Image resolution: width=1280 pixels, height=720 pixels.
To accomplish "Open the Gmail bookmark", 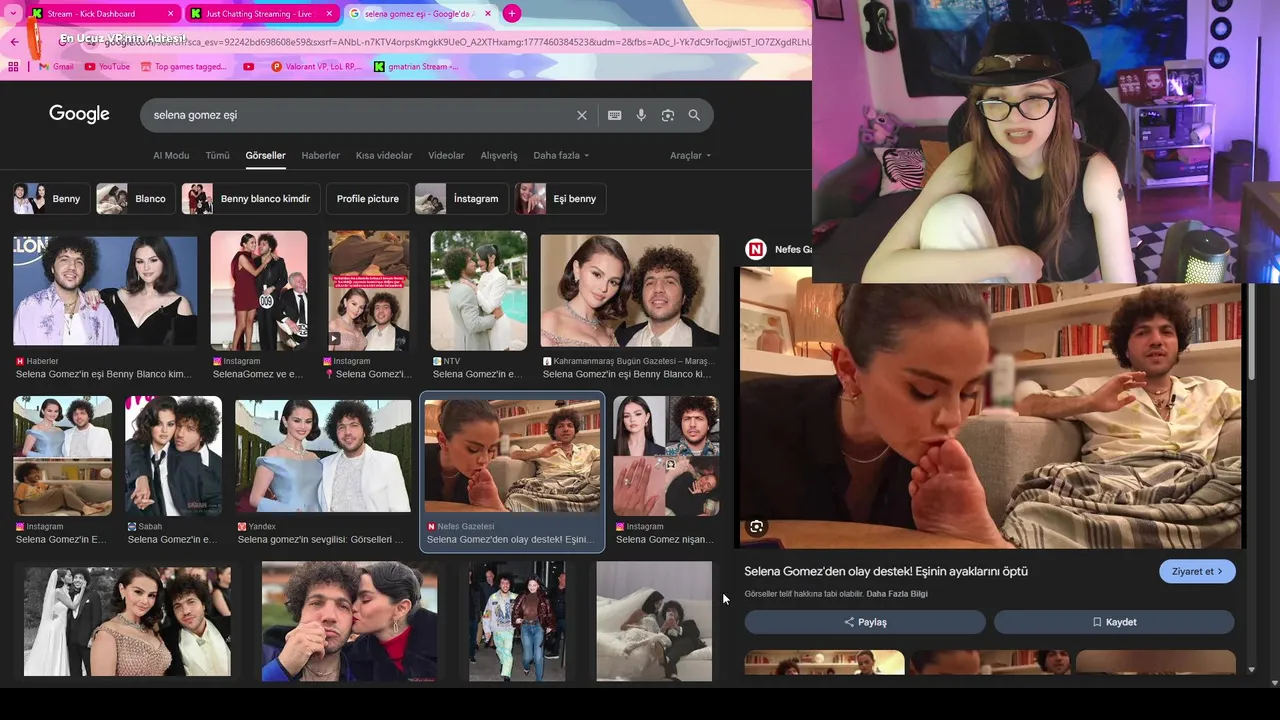I will tap(57, 67).
